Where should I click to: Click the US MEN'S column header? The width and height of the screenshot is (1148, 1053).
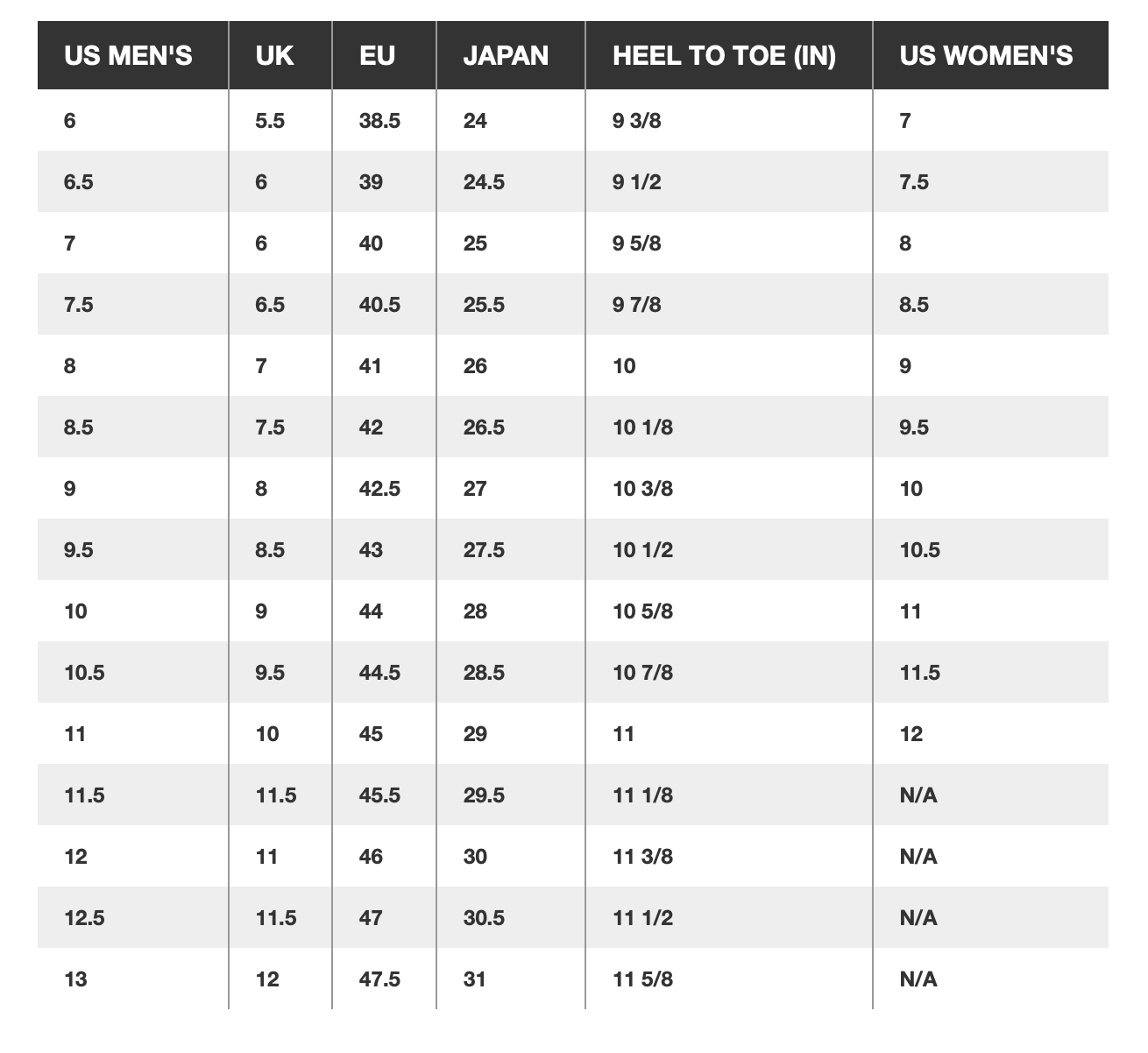point(128,56)
